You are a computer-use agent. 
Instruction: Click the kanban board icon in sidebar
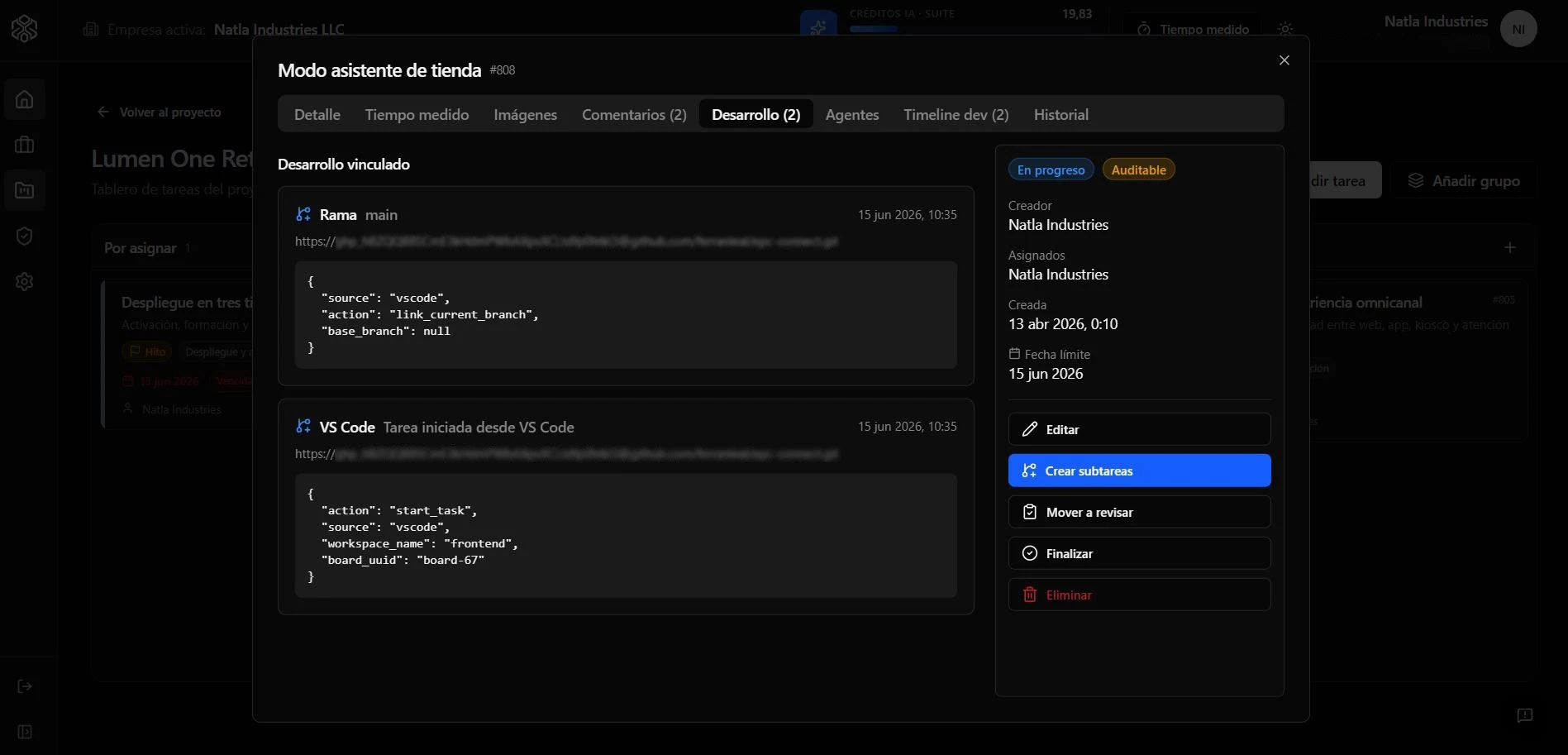point(25,190)
